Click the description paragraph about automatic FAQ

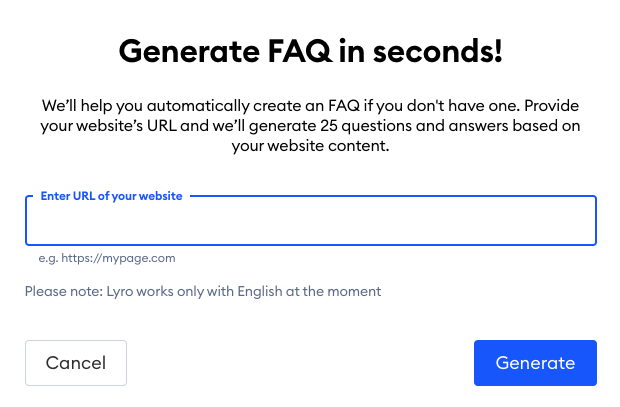click(310, 126)
